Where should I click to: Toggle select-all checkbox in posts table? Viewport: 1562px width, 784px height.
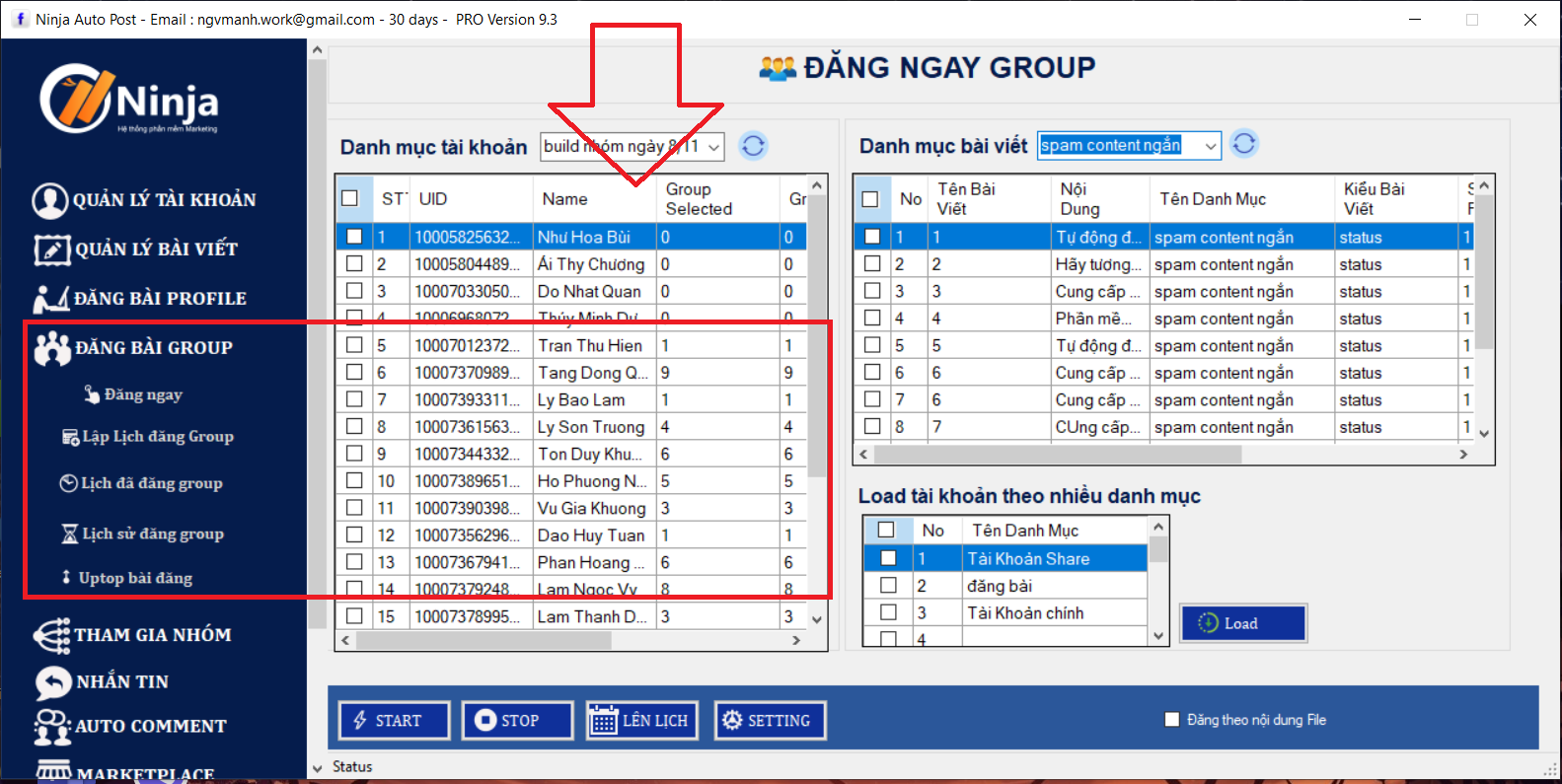870,199
